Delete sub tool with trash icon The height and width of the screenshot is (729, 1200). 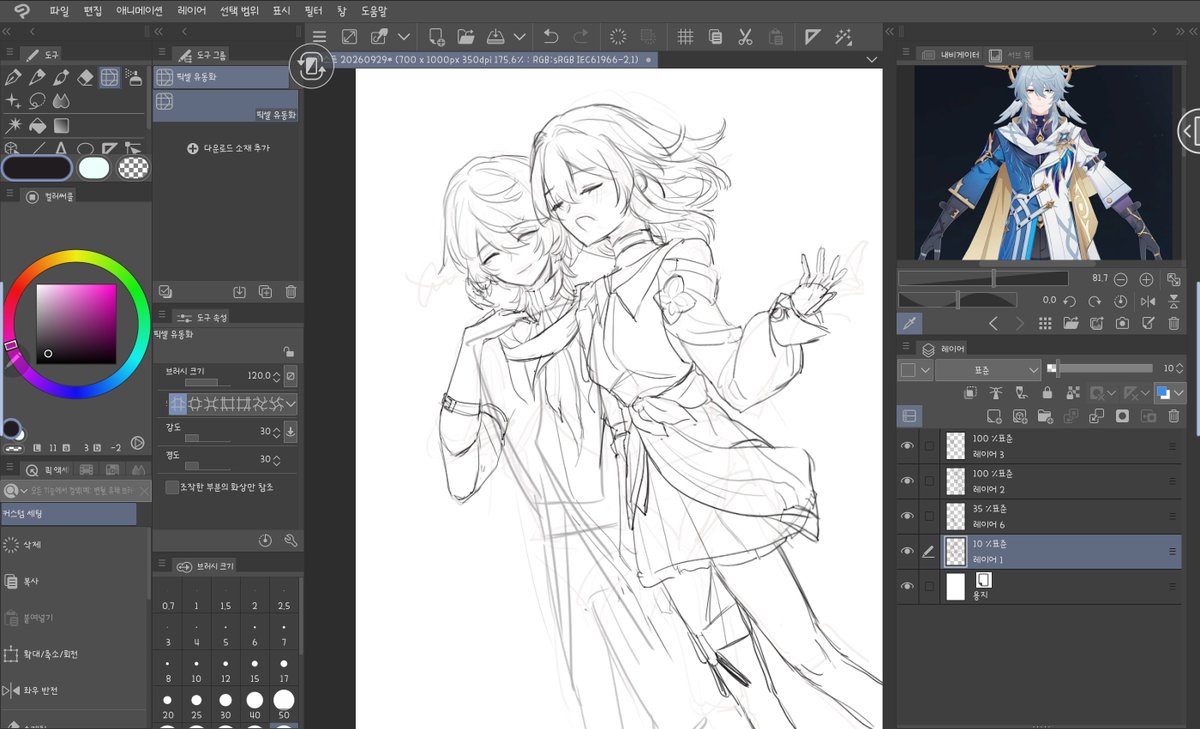[x=291, y=292]
